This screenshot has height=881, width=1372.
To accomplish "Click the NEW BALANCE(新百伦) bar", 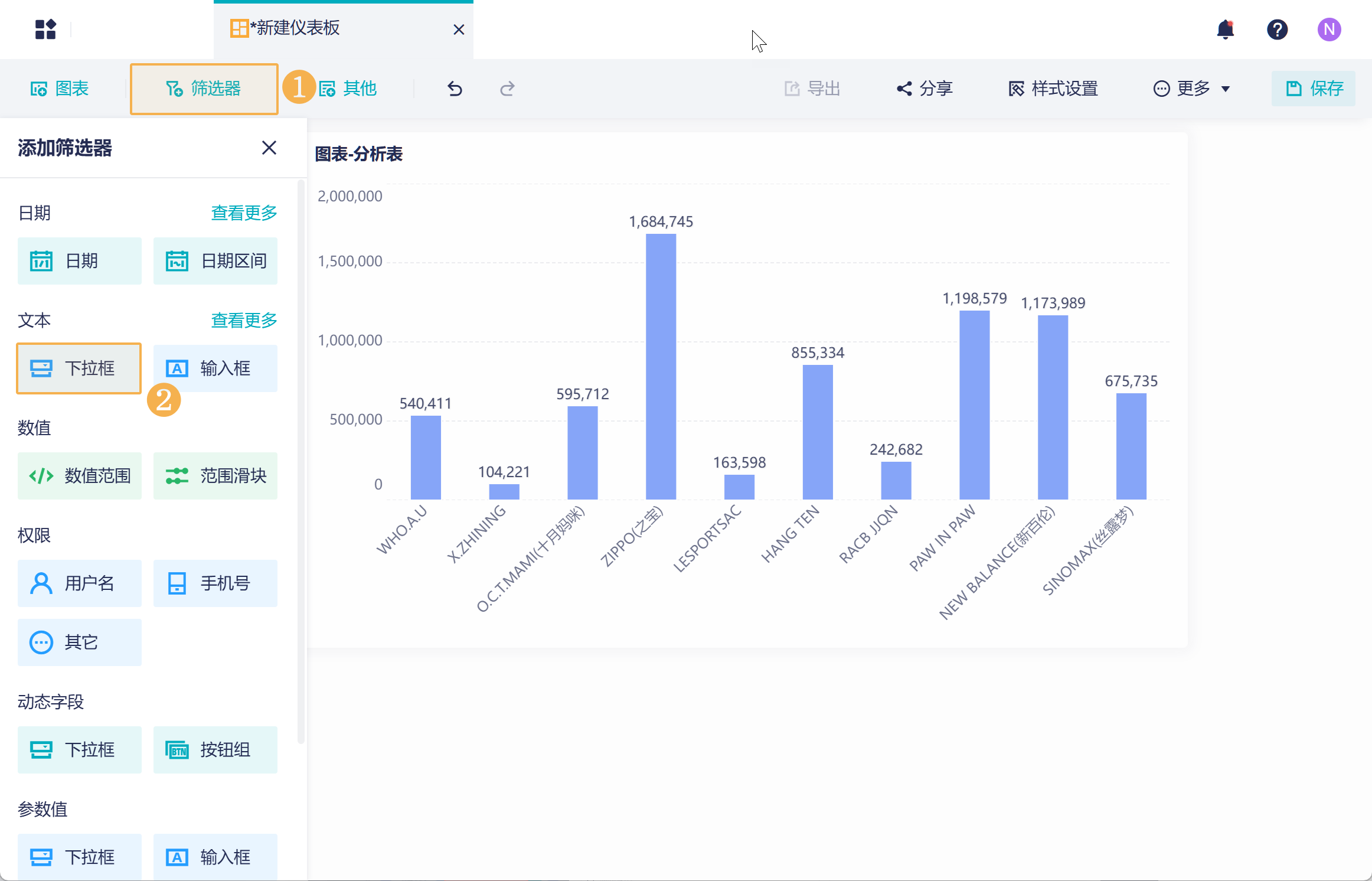I will pyautogui.click(x=1053, y=407).
